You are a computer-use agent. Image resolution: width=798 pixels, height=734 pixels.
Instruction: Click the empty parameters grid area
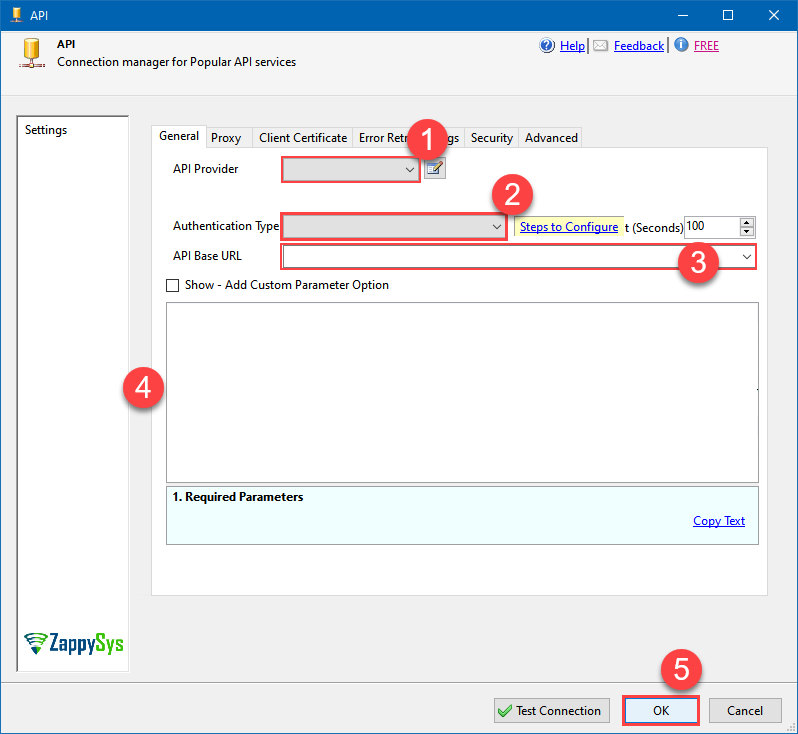click(x=462, y=392)
